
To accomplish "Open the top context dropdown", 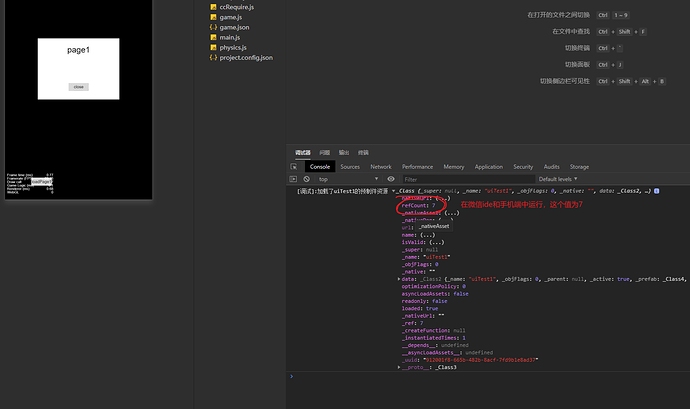I will (x=348, y=179).
